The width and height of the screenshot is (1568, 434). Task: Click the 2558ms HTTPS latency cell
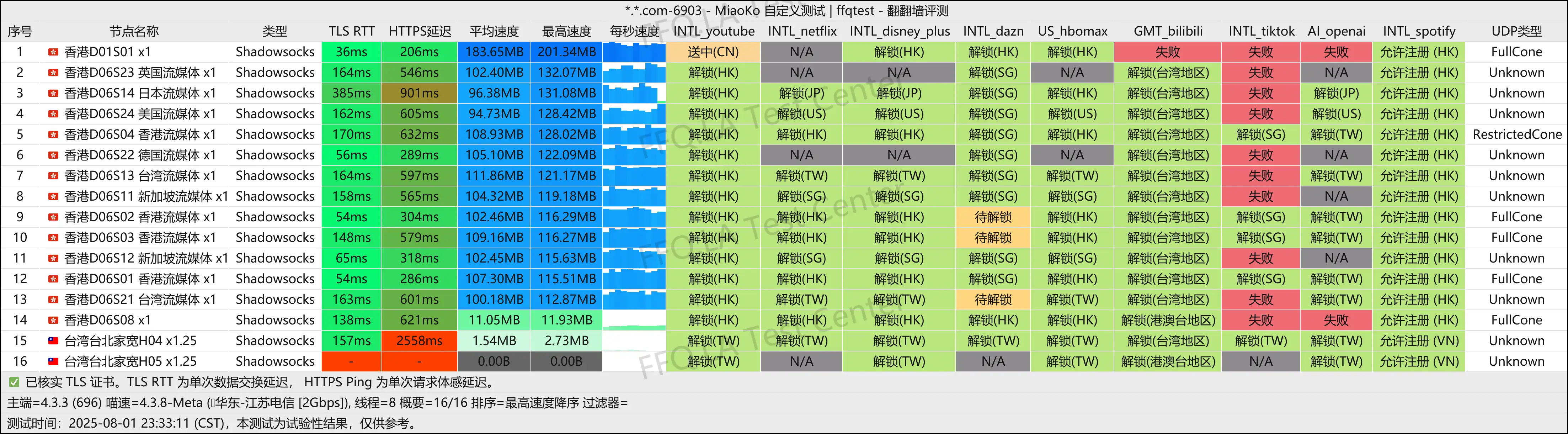pos(420,341)
